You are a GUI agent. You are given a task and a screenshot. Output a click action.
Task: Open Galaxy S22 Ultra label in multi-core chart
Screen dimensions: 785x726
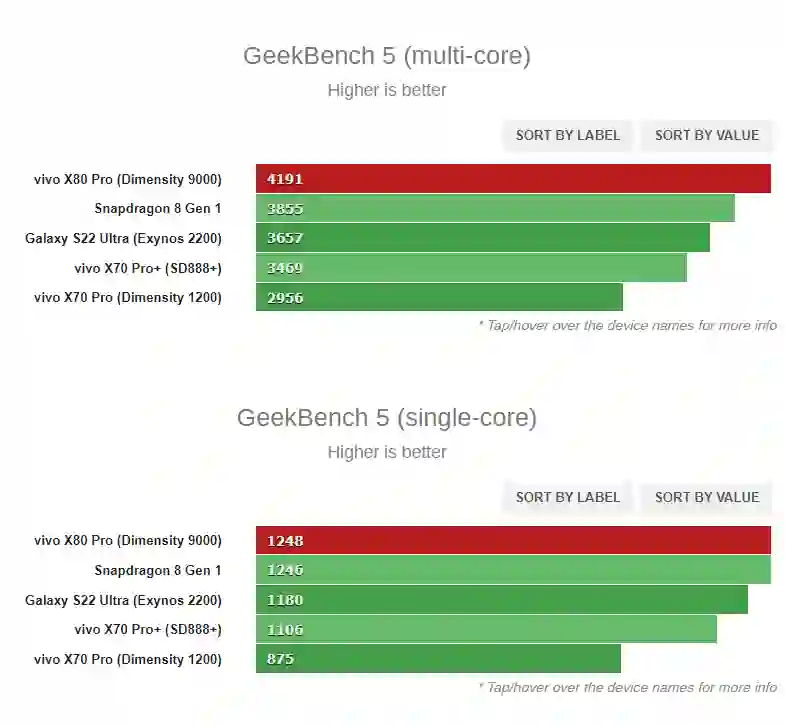[123, 238]
